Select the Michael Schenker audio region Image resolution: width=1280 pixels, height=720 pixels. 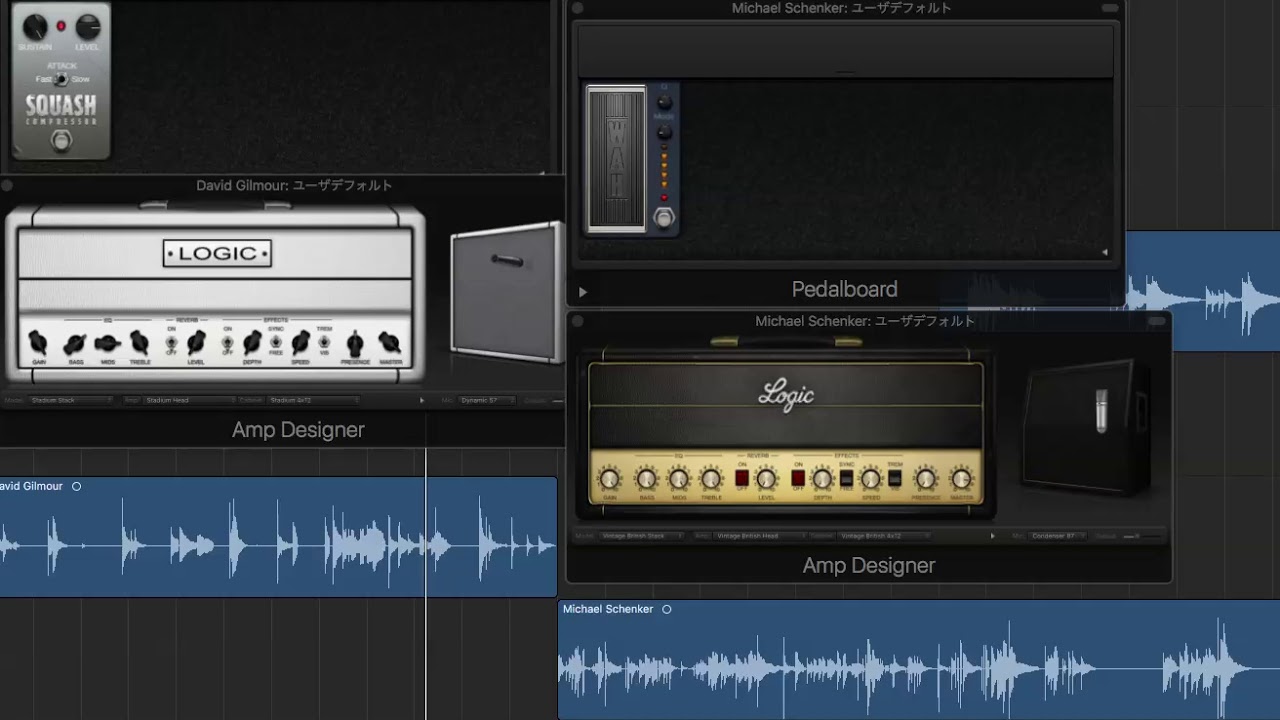(x=919, y=660)
